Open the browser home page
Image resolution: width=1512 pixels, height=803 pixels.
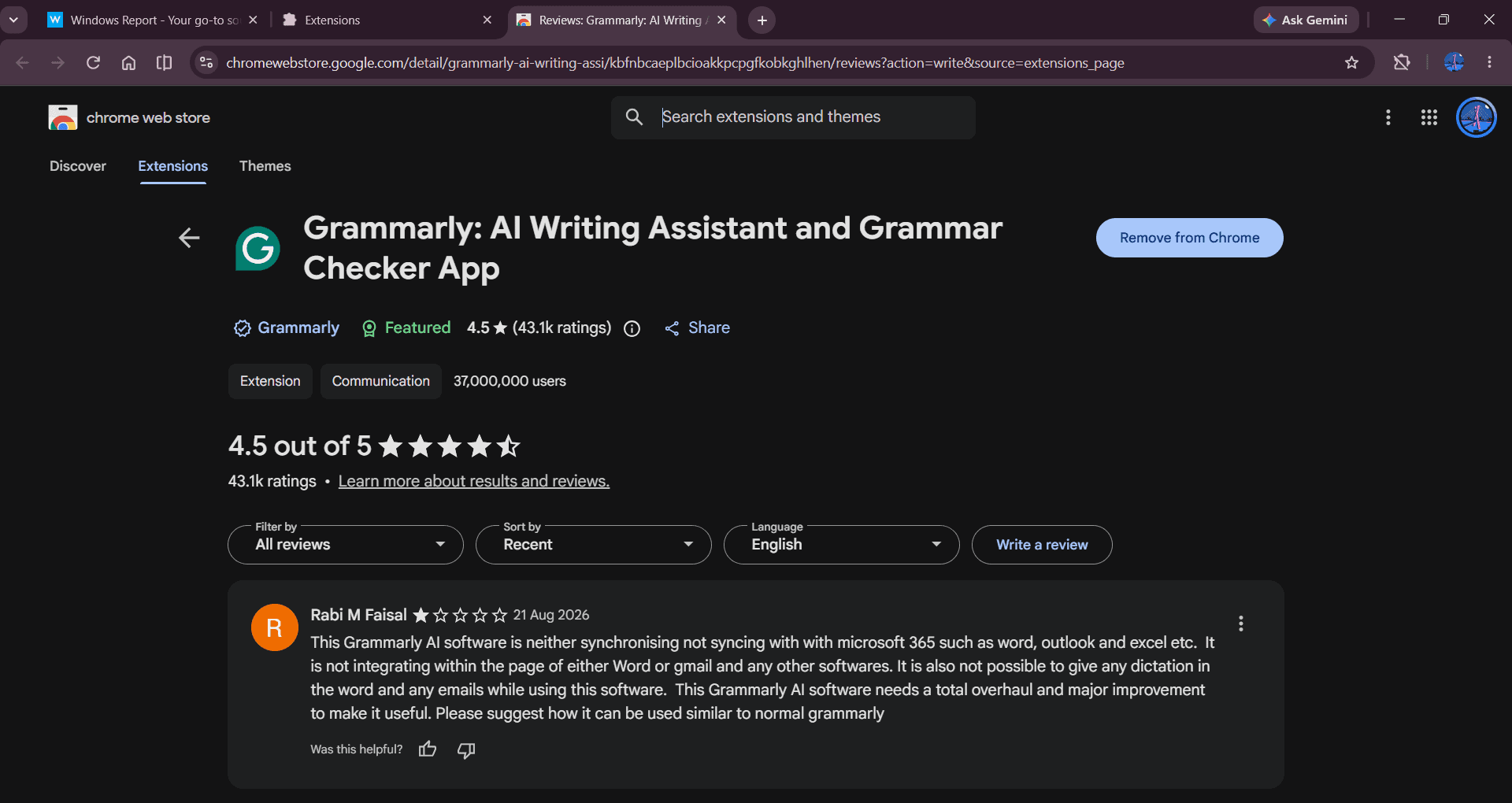pos(128,62)
